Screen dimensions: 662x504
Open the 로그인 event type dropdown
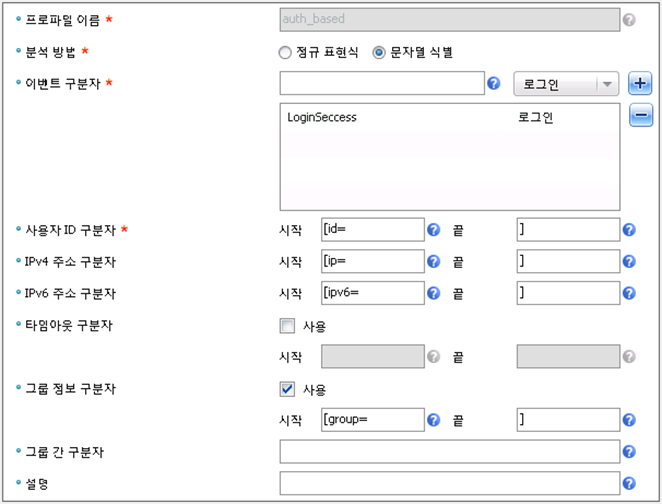[566, 84]
